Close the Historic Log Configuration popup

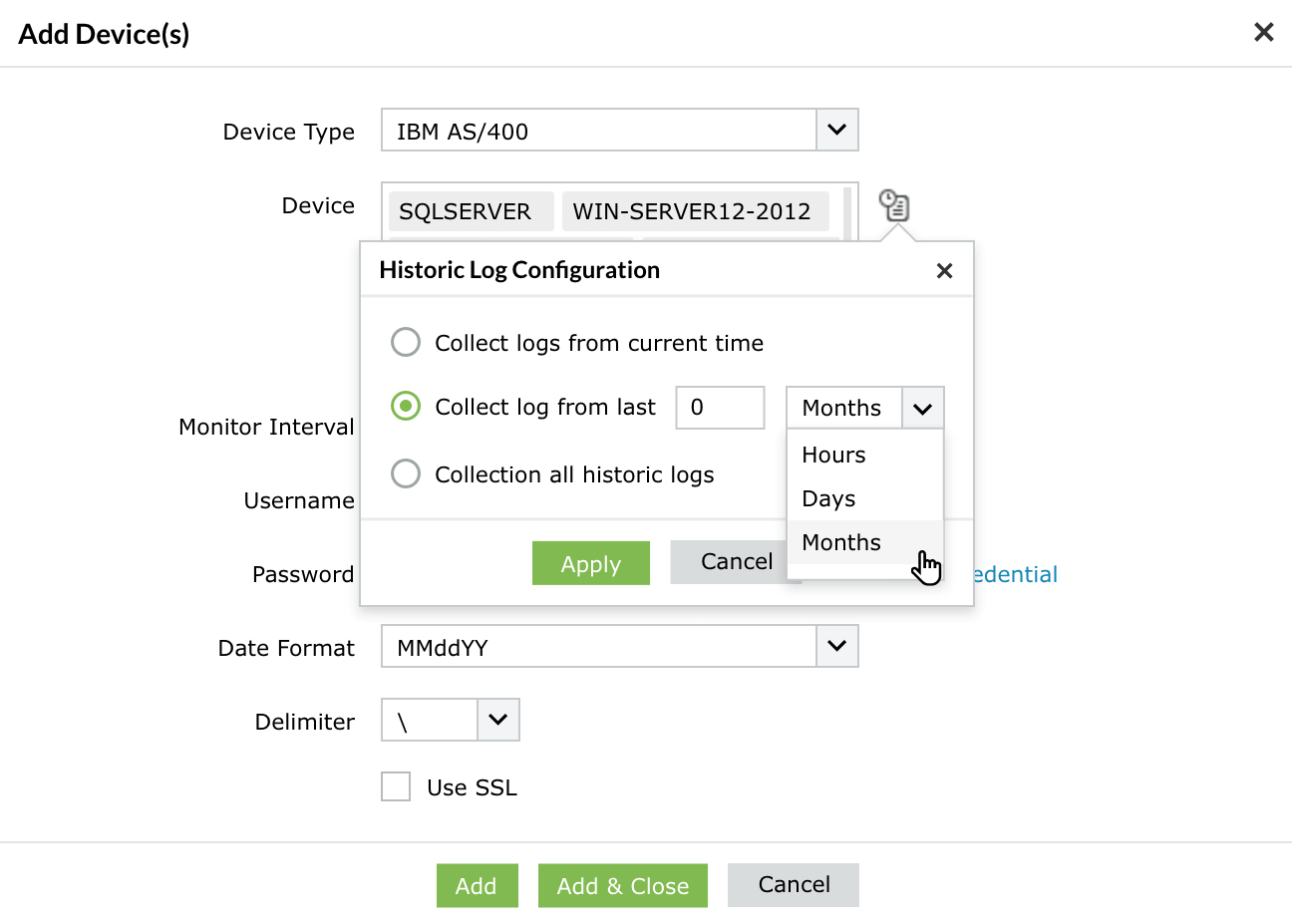(944, 271)
